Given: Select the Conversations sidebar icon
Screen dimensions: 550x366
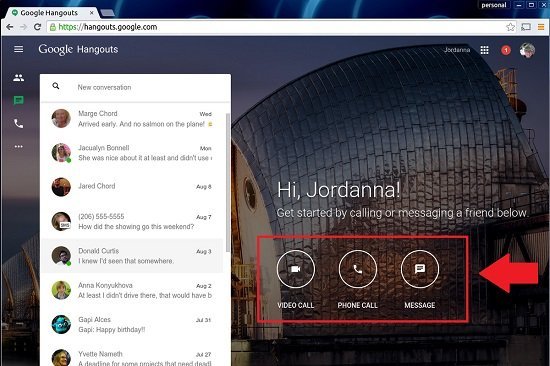Looking at the screenshot, I should click(19, 101).
